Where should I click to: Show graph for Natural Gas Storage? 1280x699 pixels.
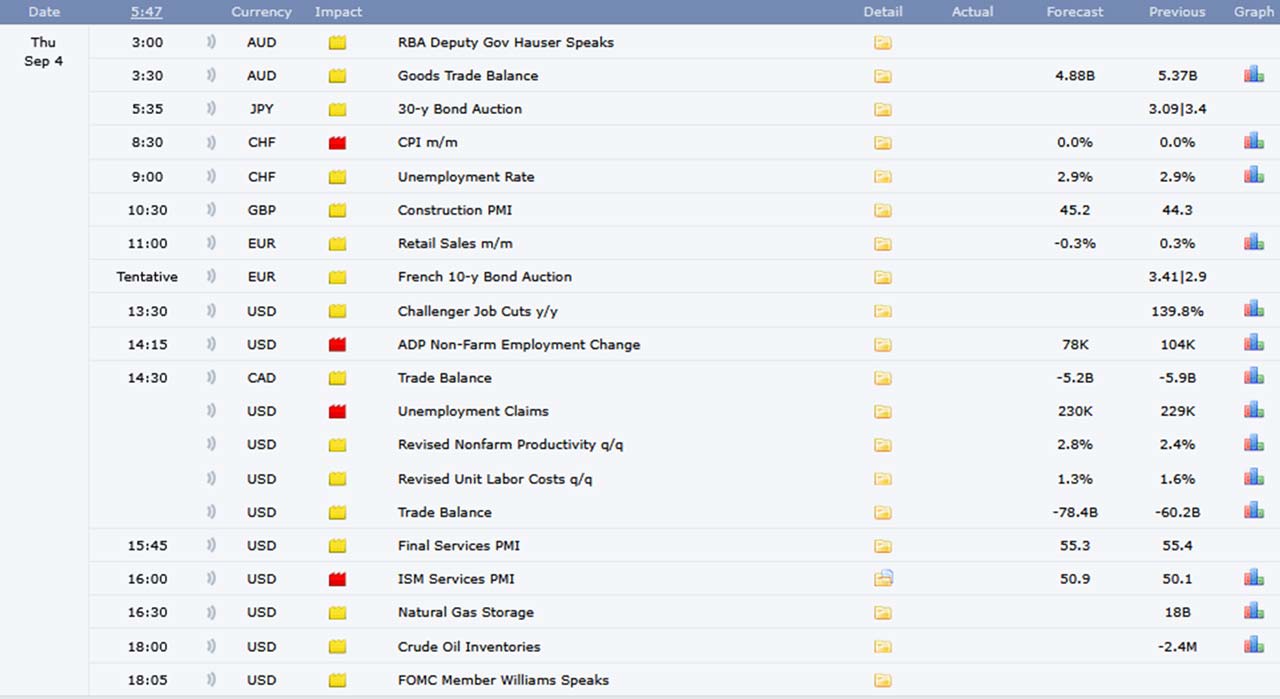[x=1253, y=612]
